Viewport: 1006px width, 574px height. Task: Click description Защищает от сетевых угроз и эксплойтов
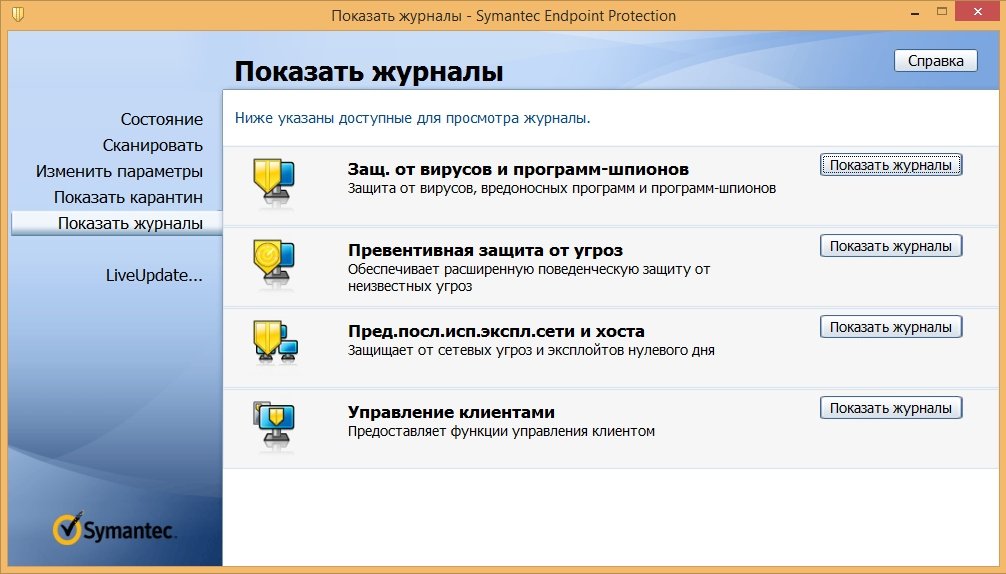click(531, 350)
